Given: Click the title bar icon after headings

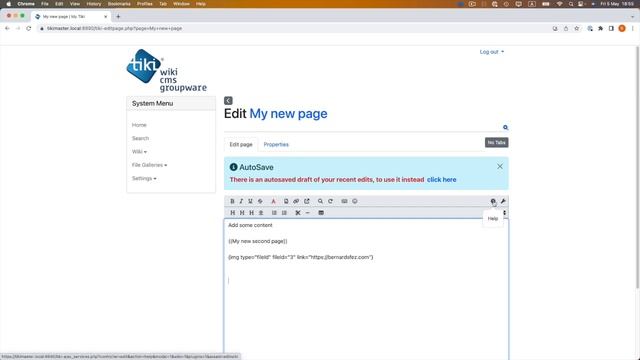Looking at the screenshot, I should 261,213.
